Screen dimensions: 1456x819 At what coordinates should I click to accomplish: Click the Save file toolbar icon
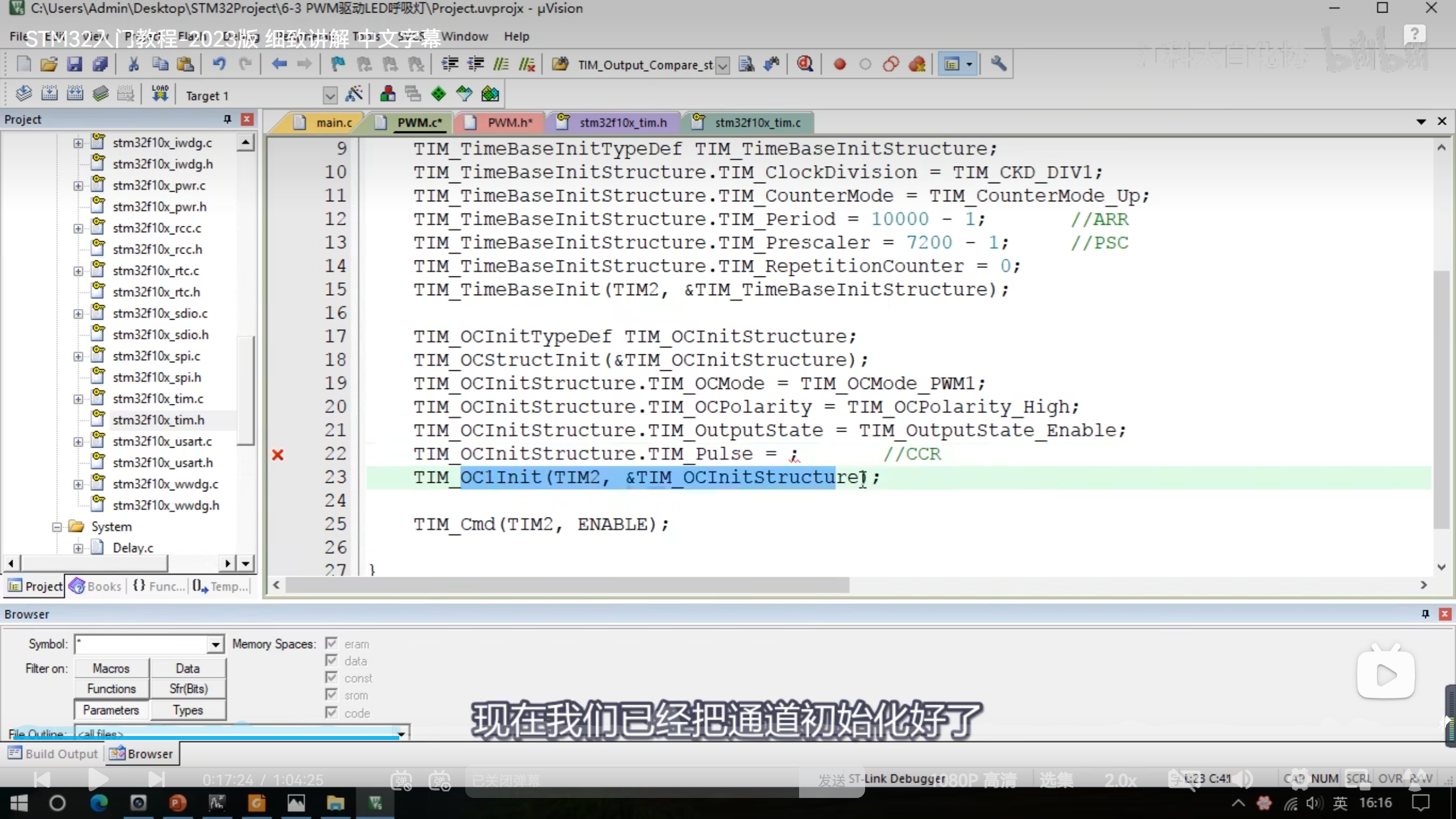[75, 64]
